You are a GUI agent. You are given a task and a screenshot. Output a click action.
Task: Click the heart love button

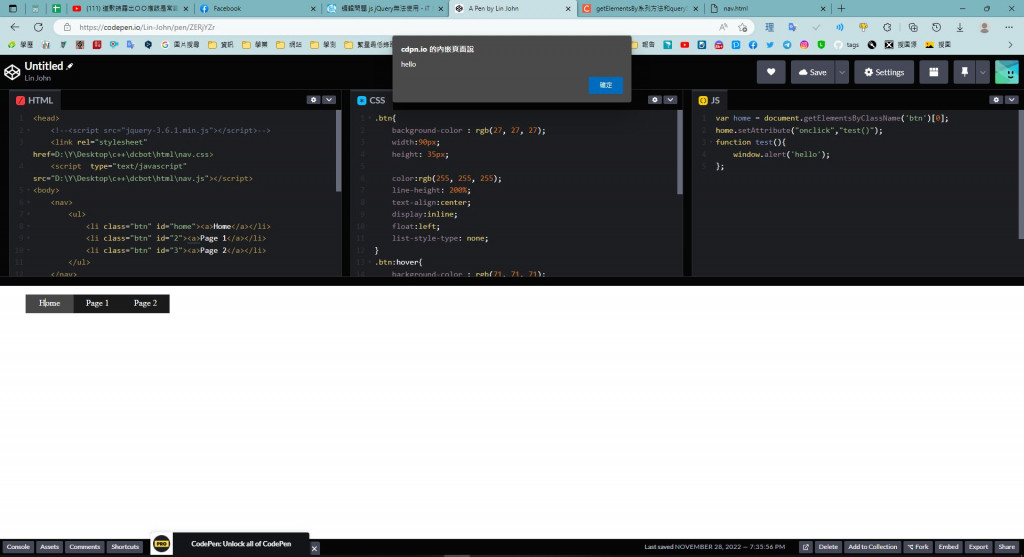coord(771,72)
